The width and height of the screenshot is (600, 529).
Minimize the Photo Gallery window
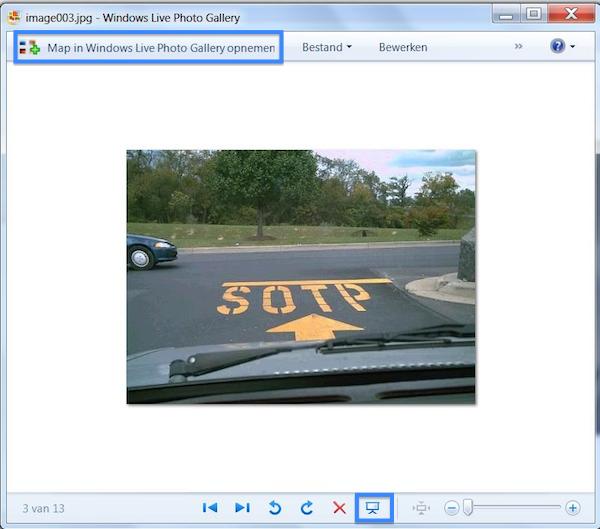[506, 15]
